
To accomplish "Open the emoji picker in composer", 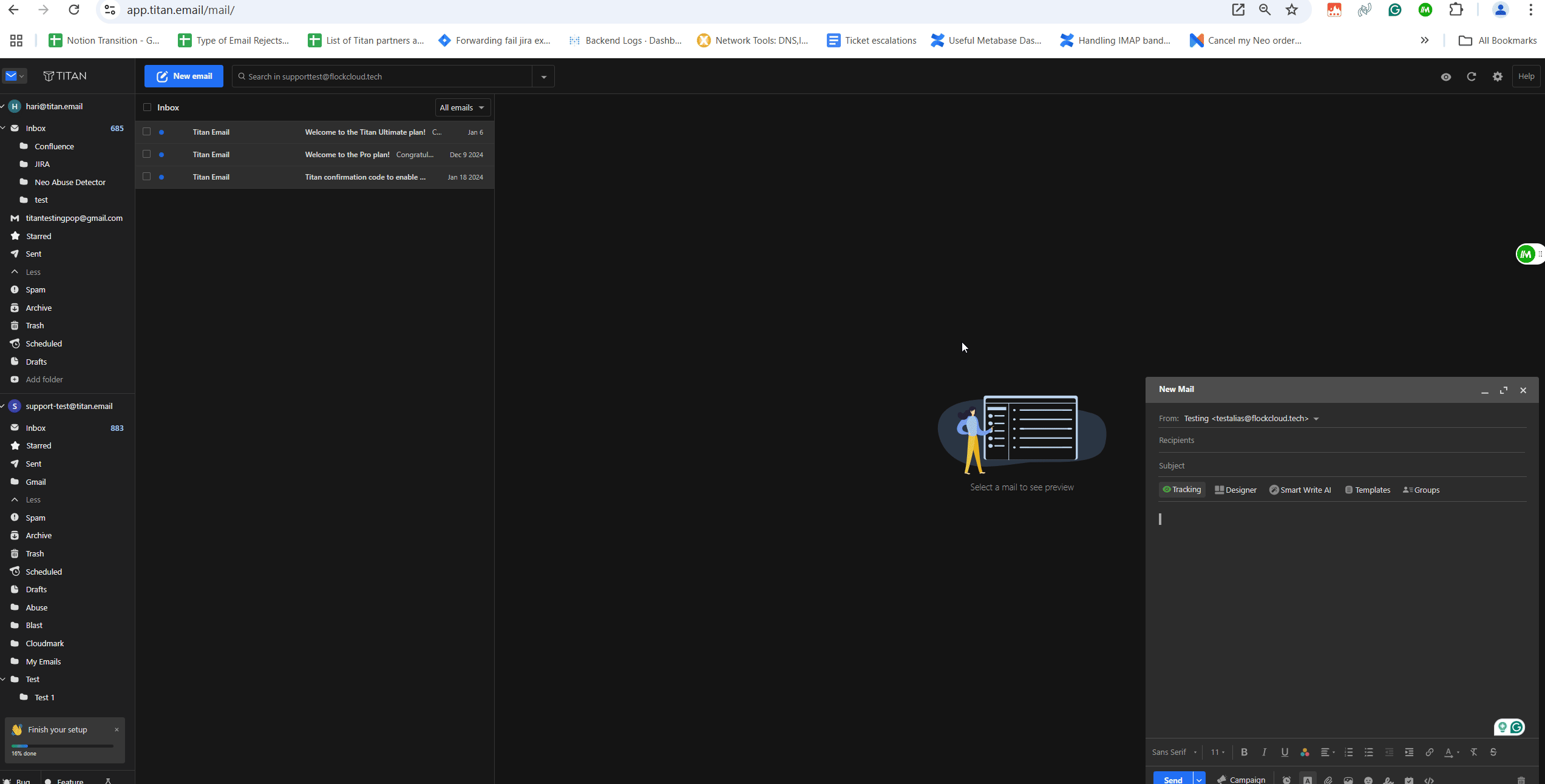I will (1368, 780).
